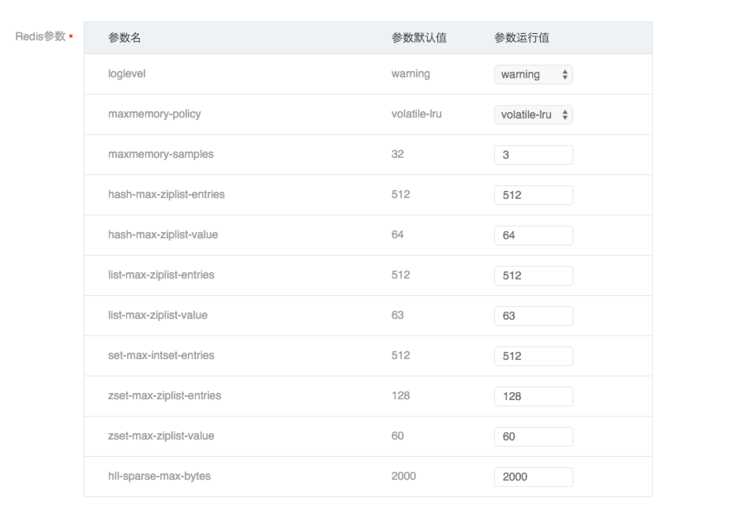Image resolution: width=750 pixels, height=520 pixels.
Task: Click the Redis参数 form label
Action: (x=40, y=36)
